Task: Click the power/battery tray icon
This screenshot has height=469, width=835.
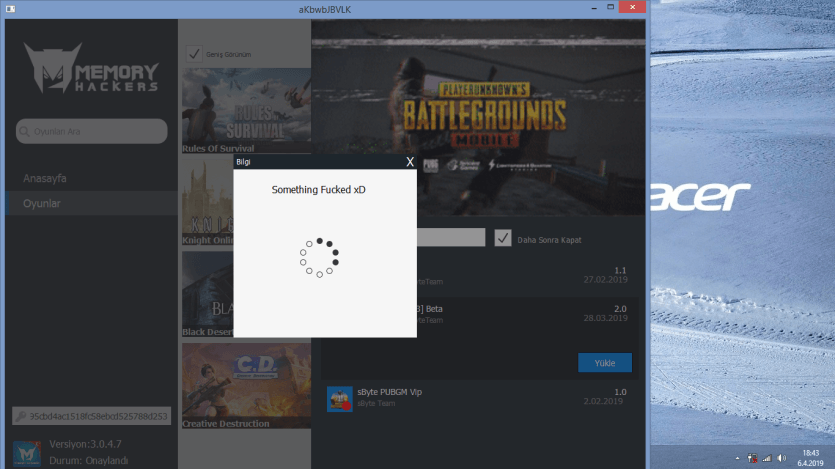Action: coord(752,458)
